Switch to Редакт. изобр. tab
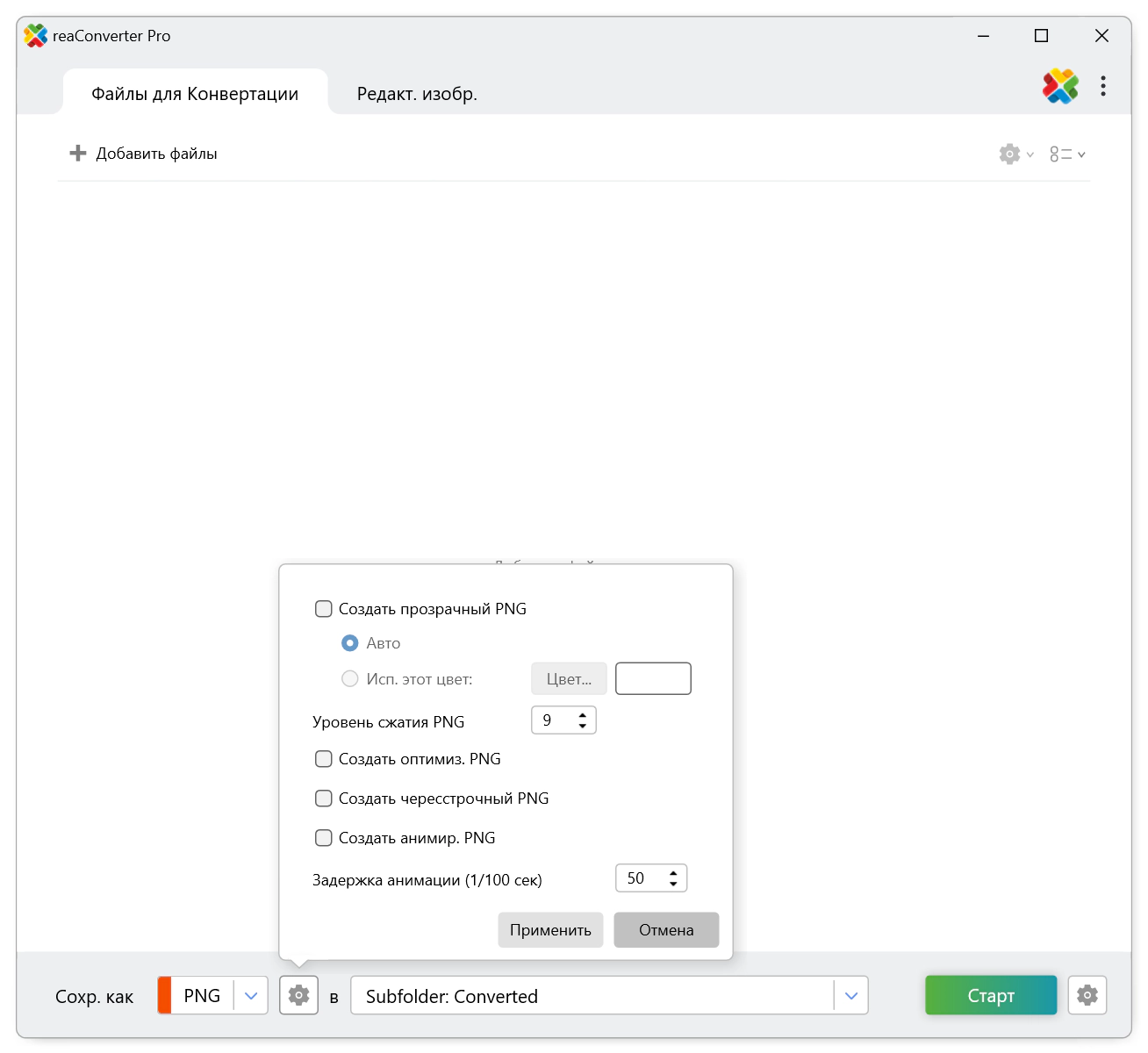 point(417,94)
